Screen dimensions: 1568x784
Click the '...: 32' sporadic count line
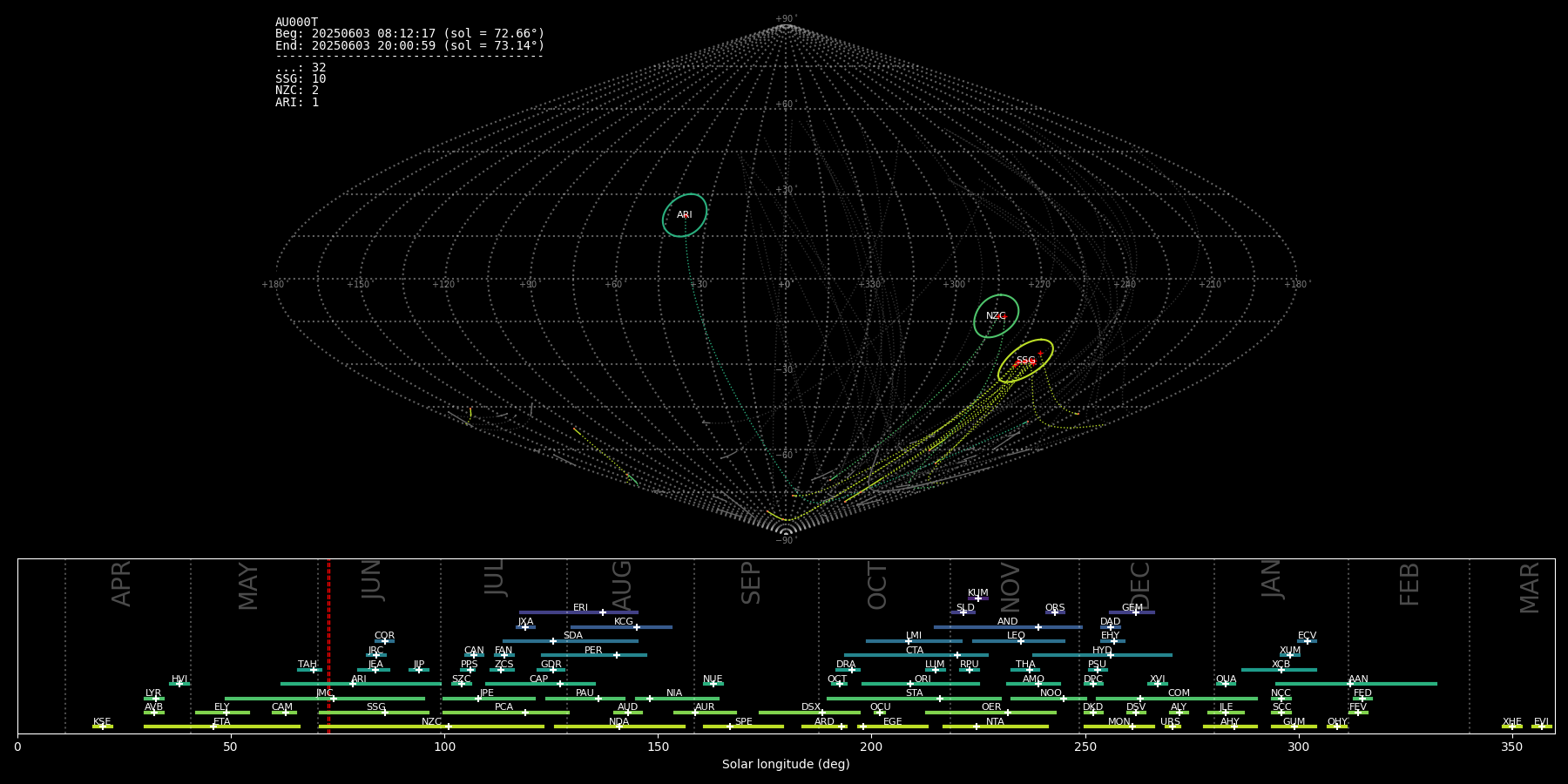click(301, 68)
